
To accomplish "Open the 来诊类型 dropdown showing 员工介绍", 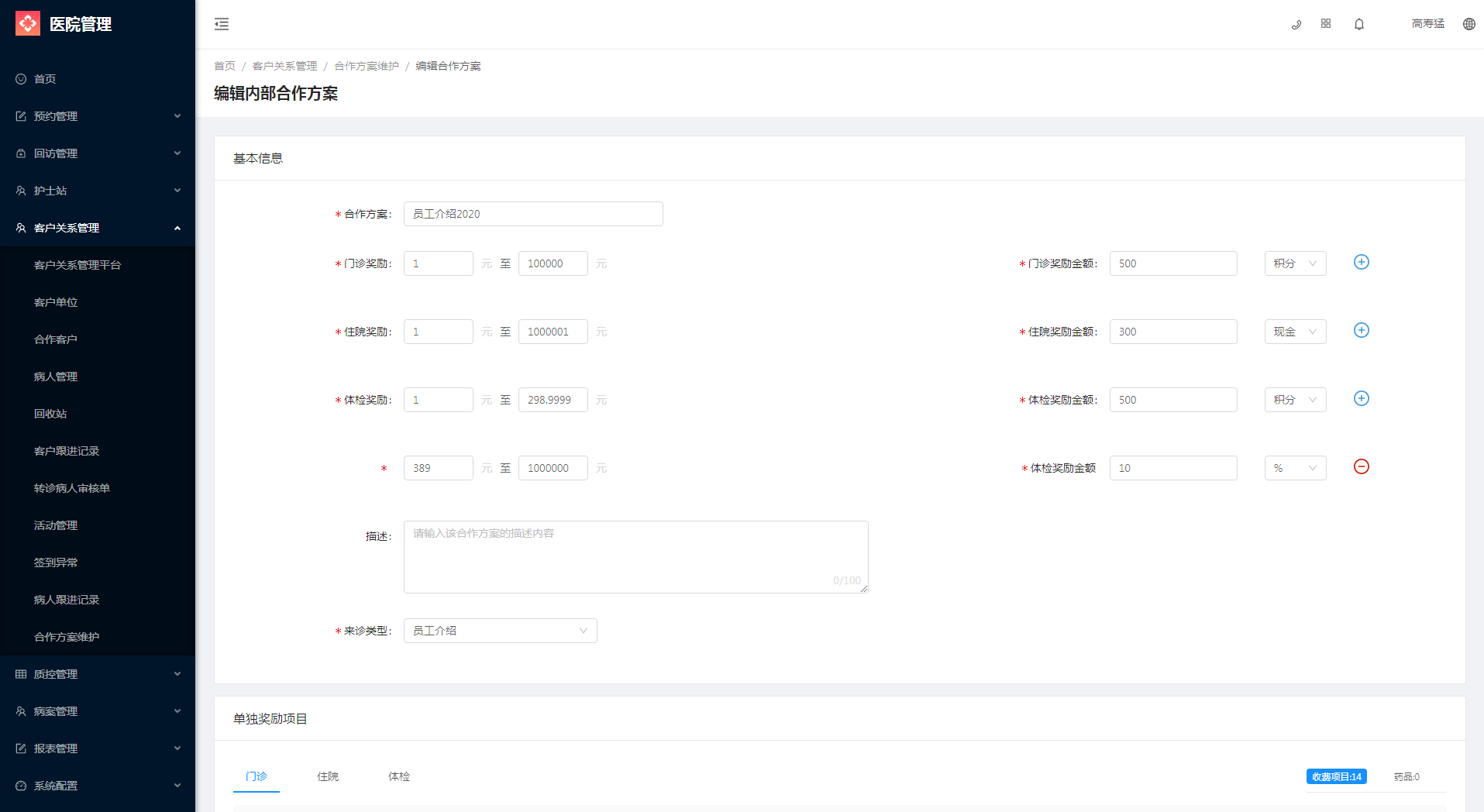I will pyautogui.click(x=500, y=631).
